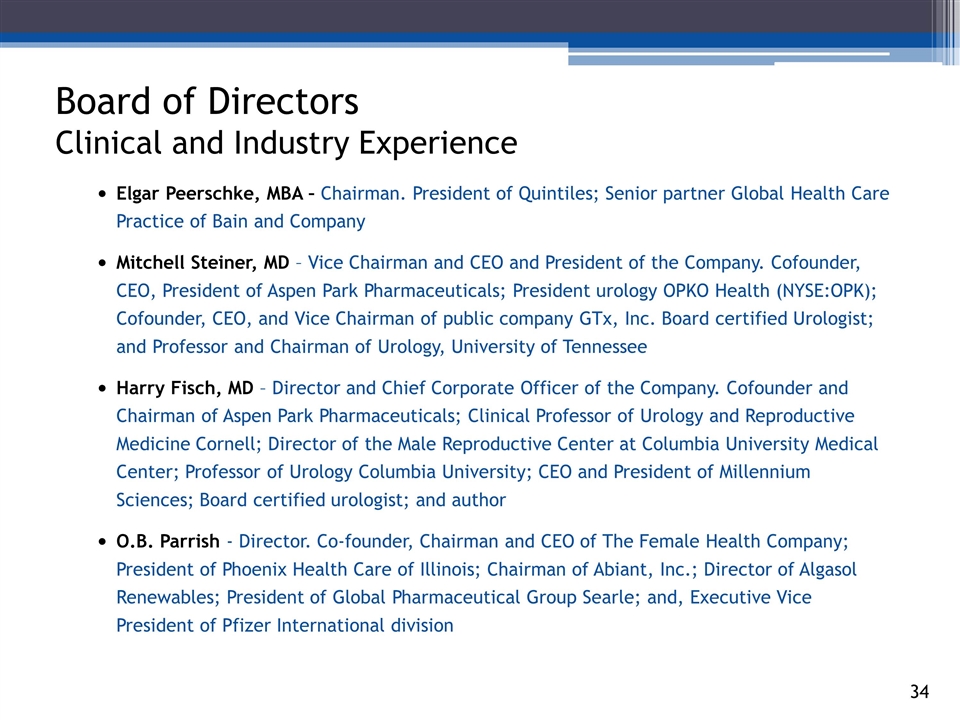The height and width of the screenshot is (720, 960).
Task: Click the name Harry Fisch, MD
Action: click(184, 388)
